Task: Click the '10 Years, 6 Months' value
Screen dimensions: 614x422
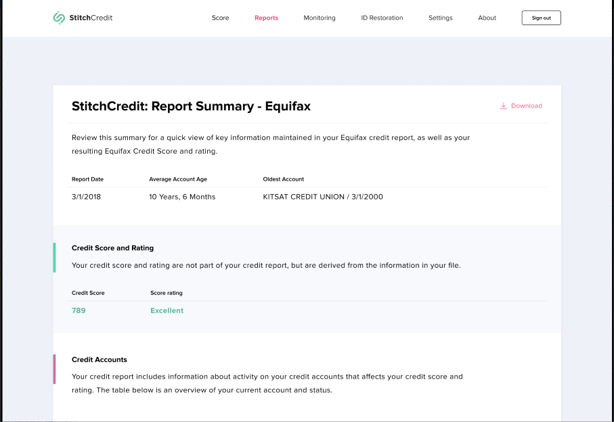Action: click(x=182, y=197)
